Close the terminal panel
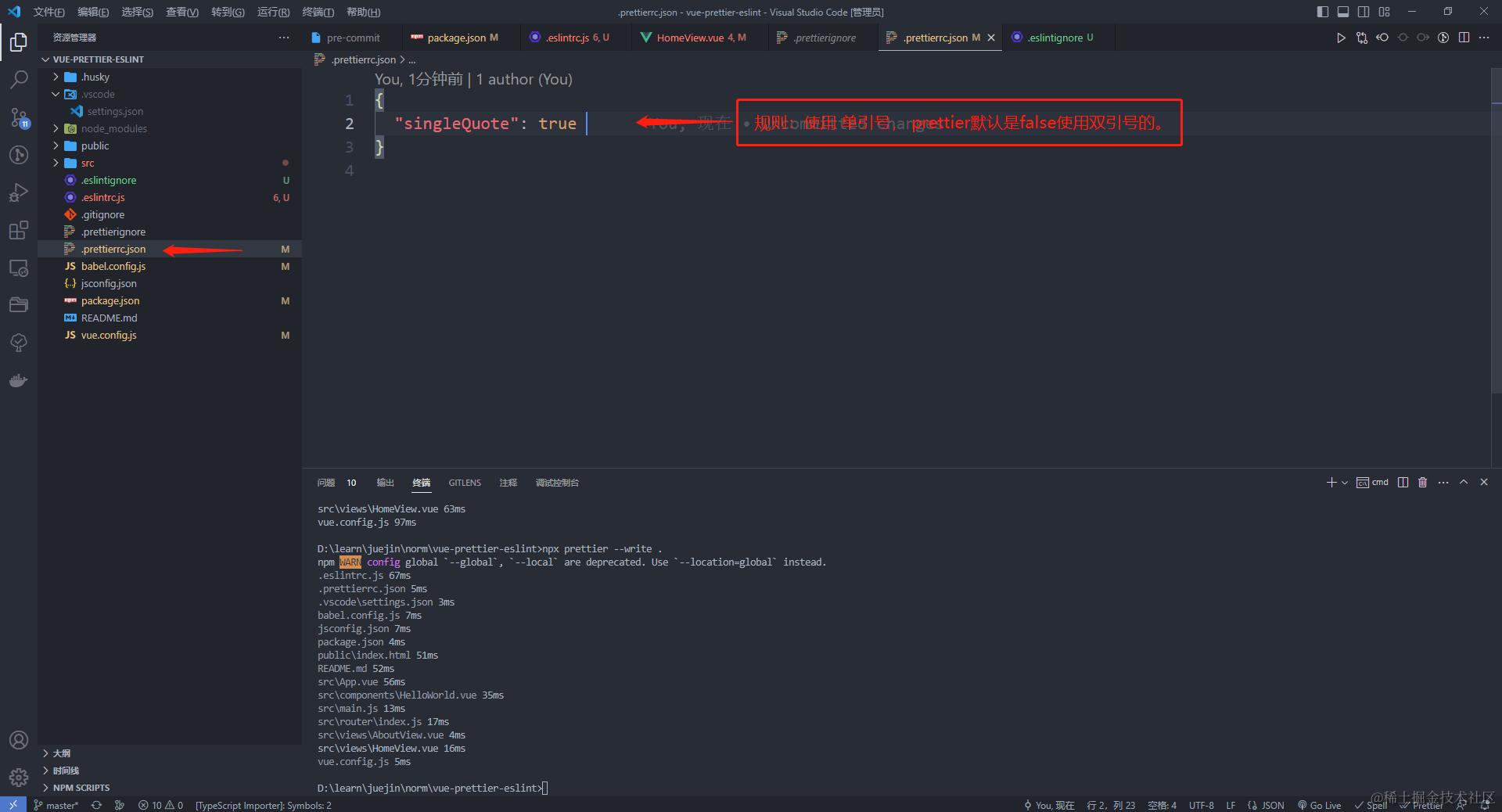 pyautogui.click(x=1484, y=483)
